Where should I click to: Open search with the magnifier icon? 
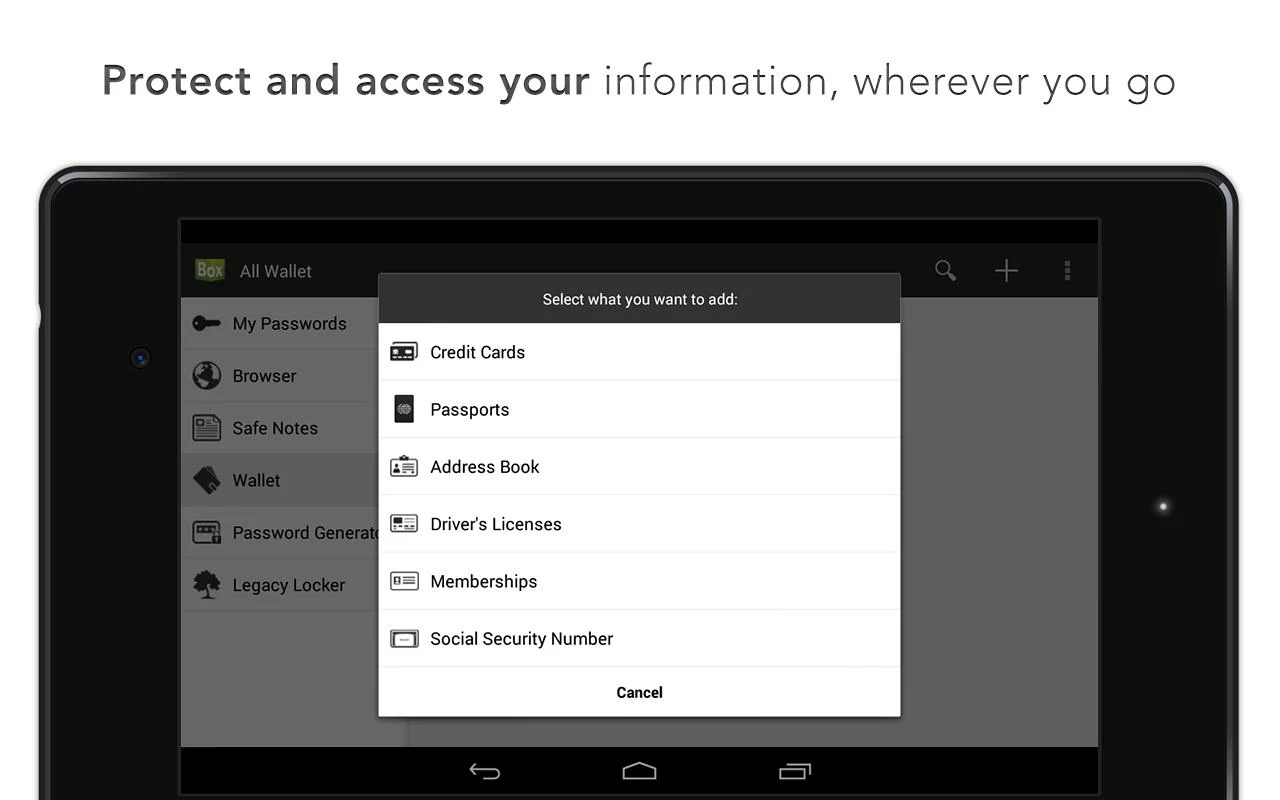(945, 270)
